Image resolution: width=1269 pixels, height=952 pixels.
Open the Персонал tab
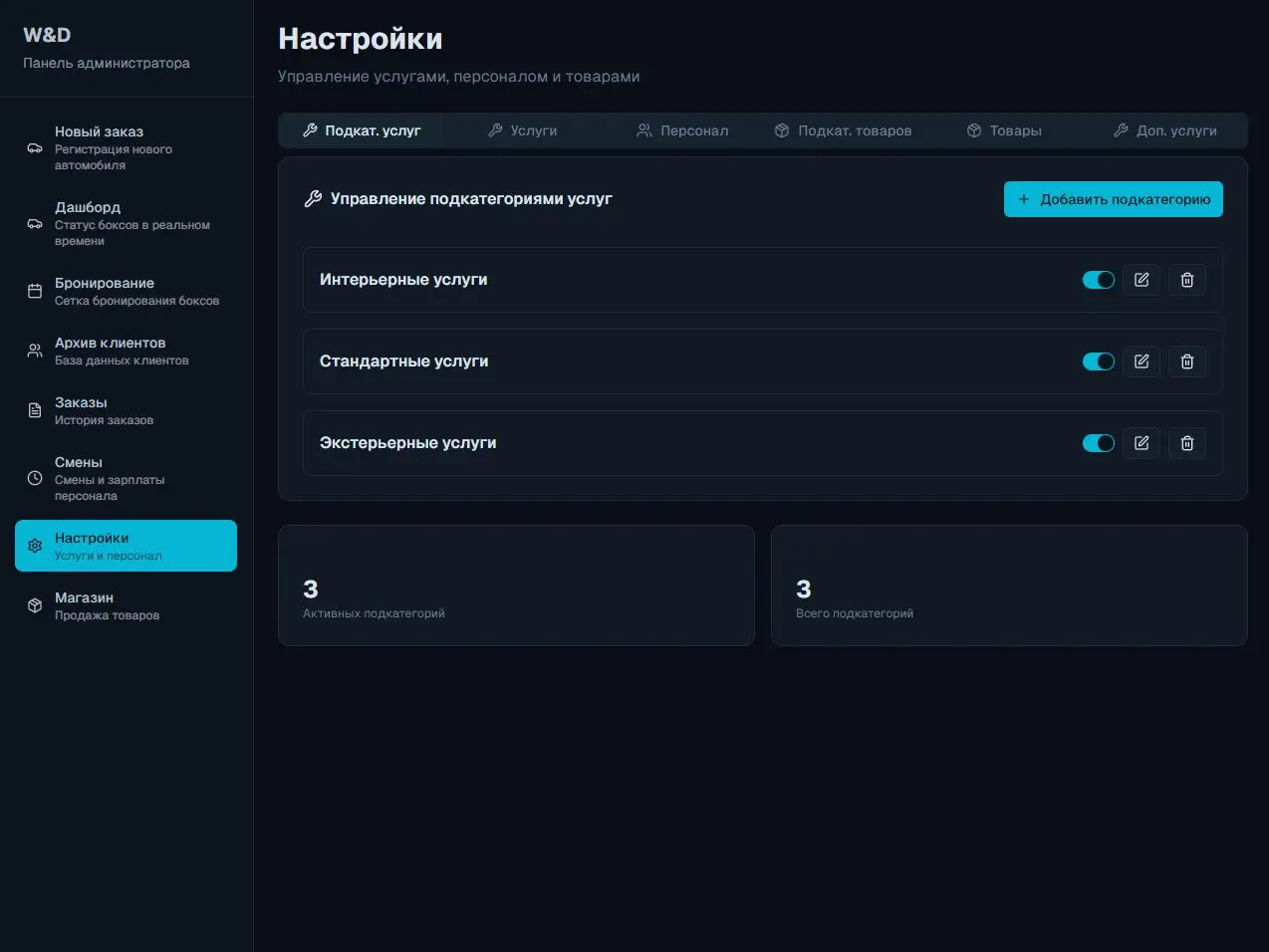click(x=683, y=130)
